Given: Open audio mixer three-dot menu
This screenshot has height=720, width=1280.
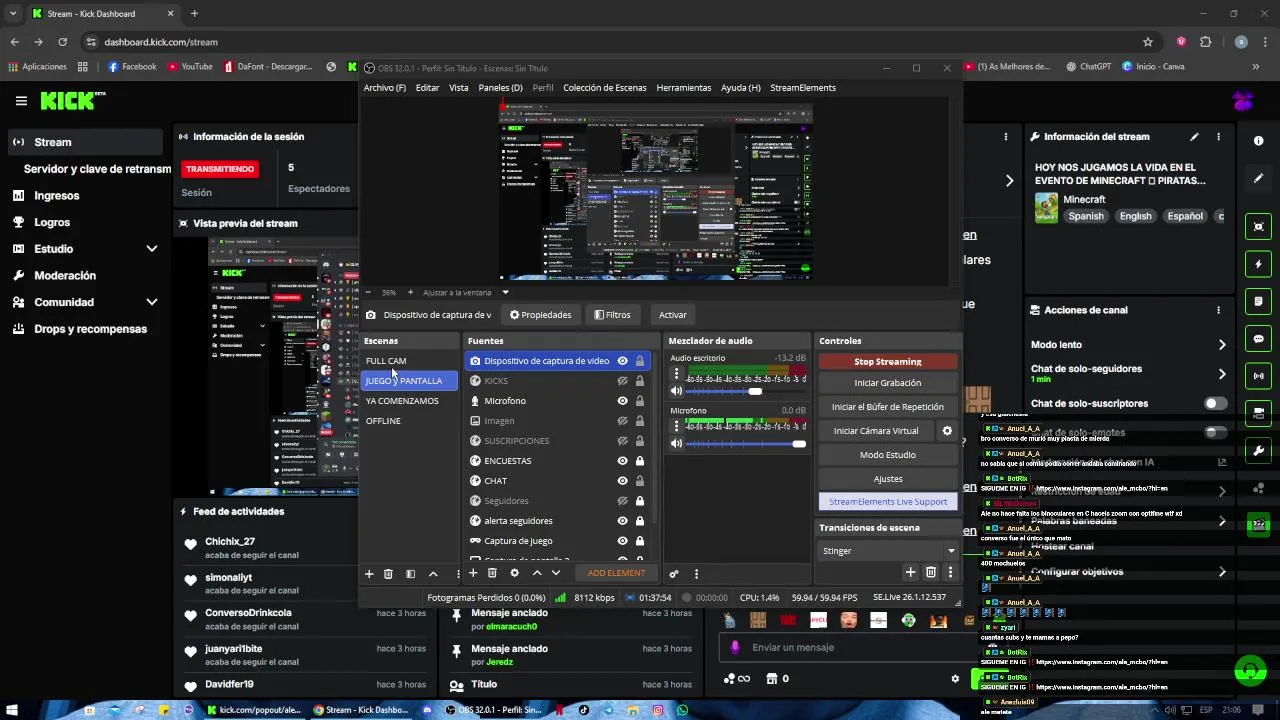Looking at the screenshot, I should 696,574.
